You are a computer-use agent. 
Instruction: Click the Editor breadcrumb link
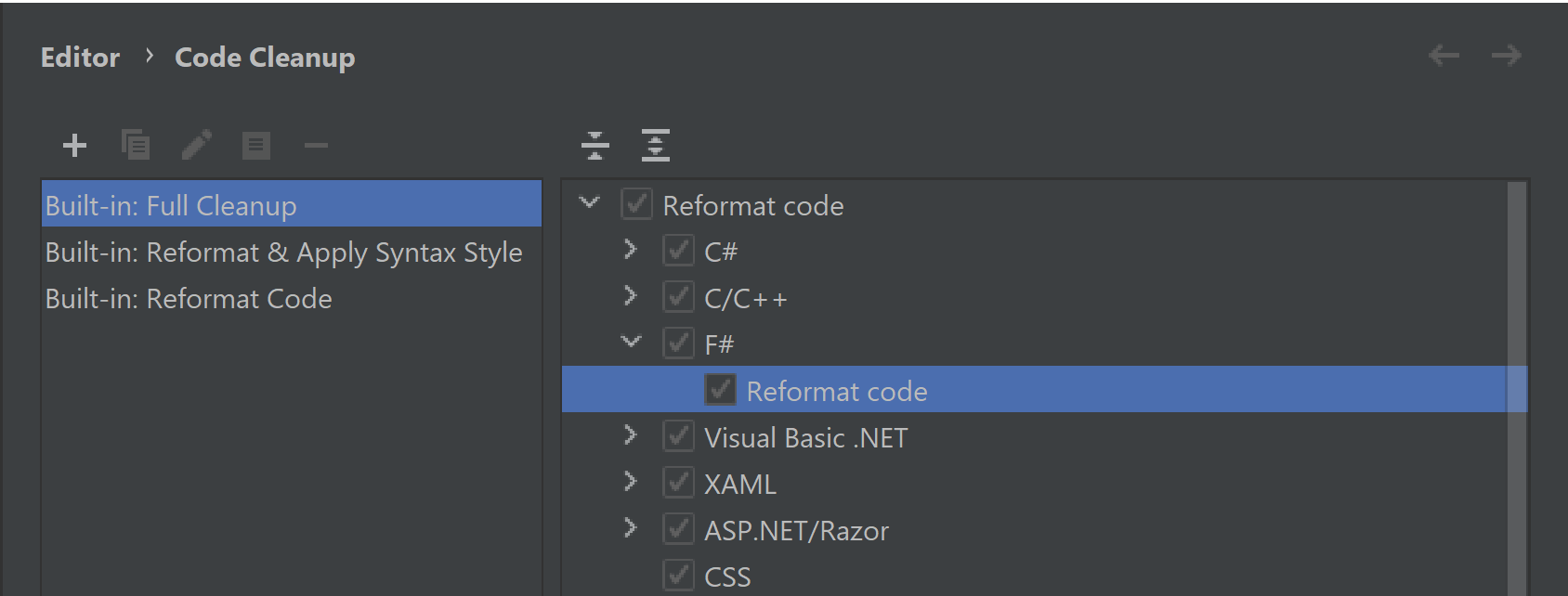(x=81, y=58)
